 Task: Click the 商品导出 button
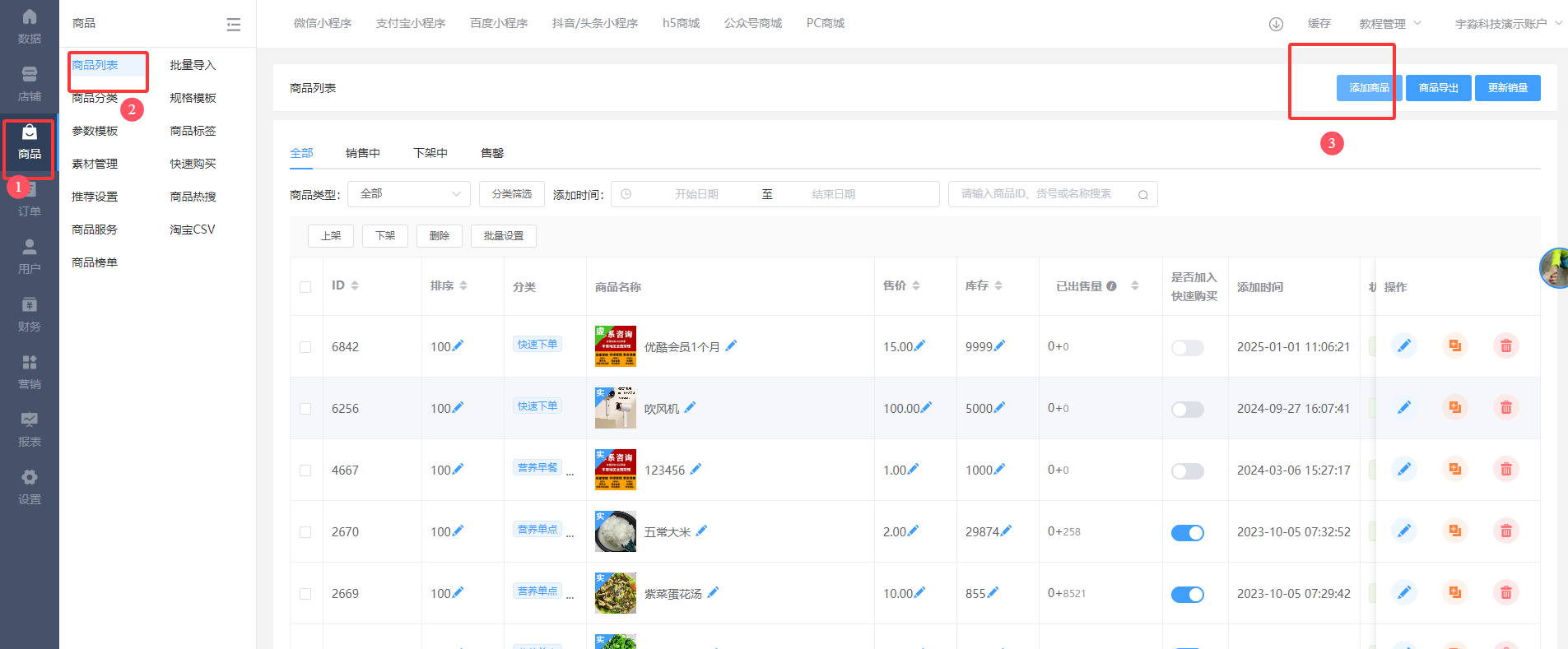pos(1439,88)
